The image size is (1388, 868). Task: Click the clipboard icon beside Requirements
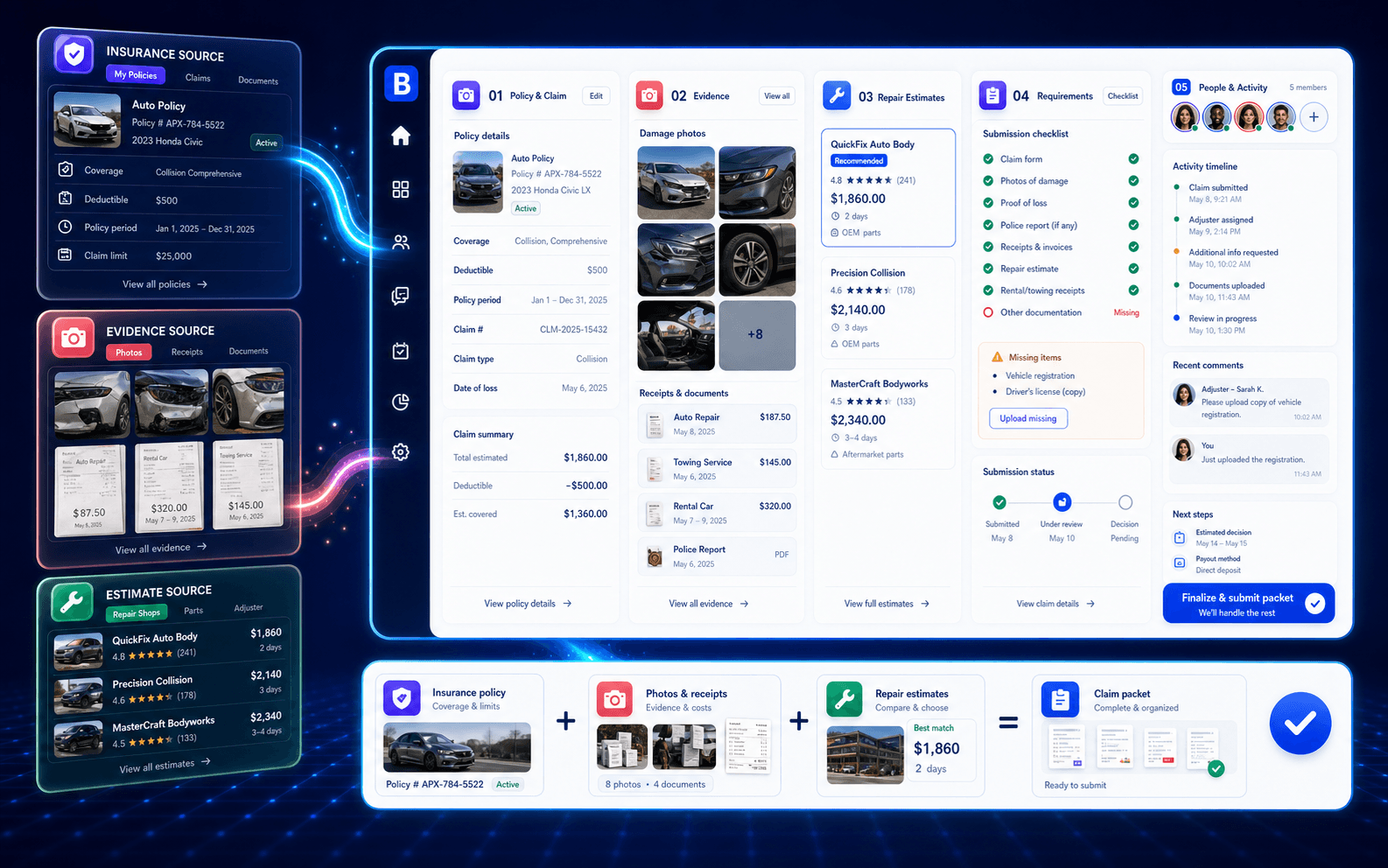click(992, 95)
